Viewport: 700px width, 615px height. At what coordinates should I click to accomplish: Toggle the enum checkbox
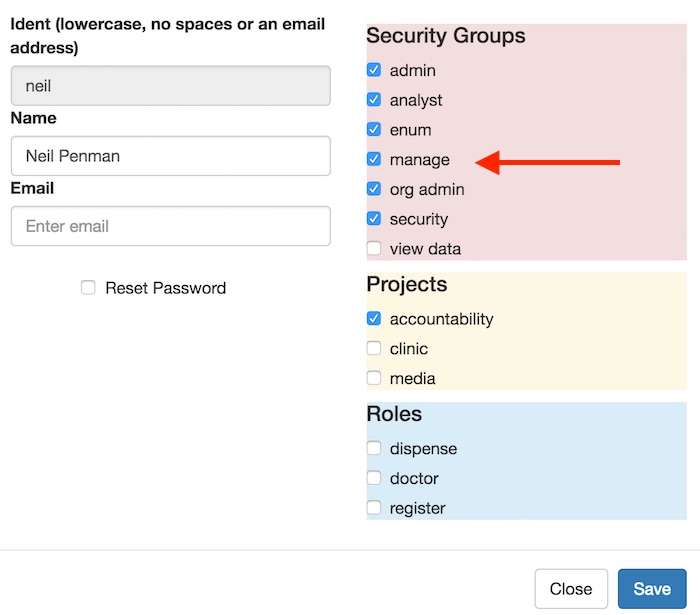(374, 130)
